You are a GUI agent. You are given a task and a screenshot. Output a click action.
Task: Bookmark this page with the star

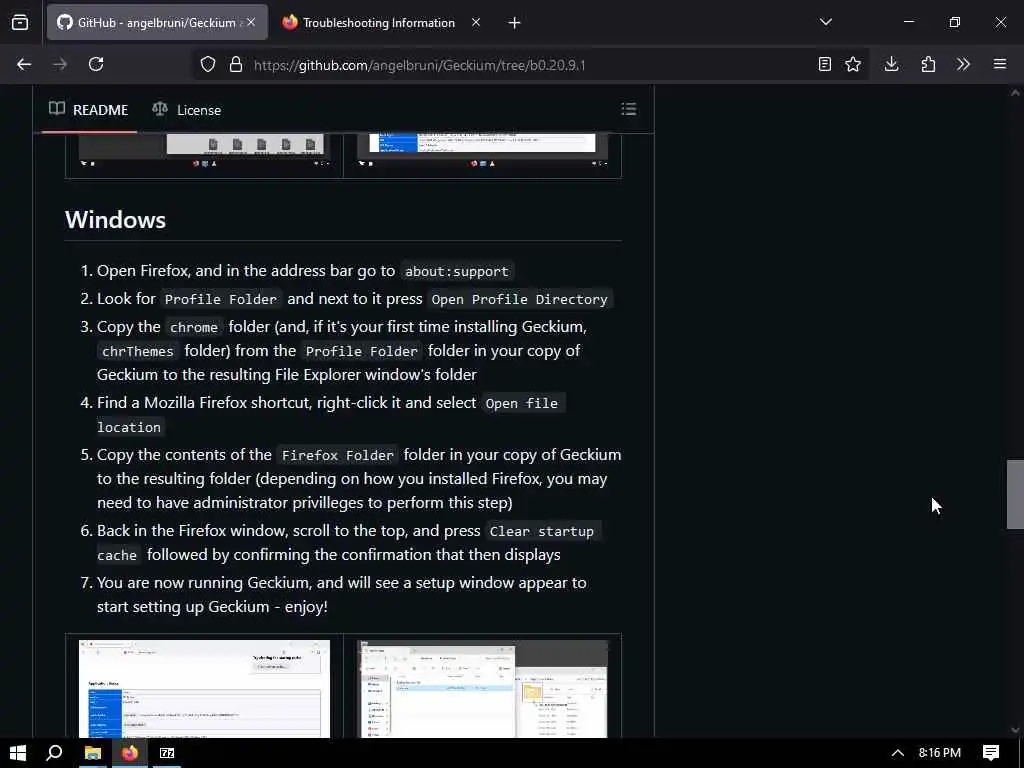click(x=853, y=64)
